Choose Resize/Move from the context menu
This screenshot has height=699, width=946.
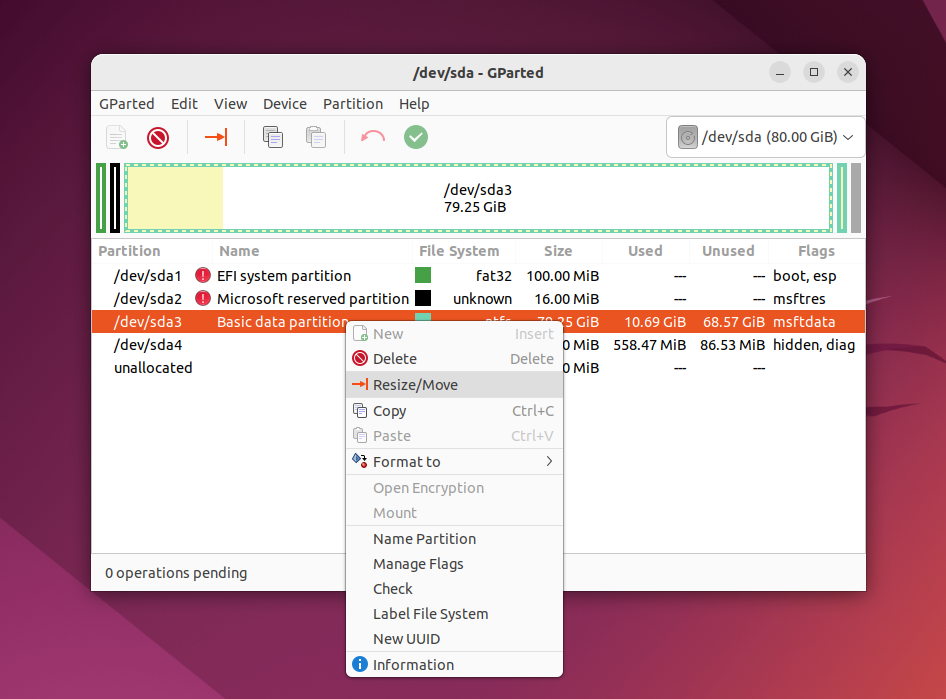click(454, 385)
